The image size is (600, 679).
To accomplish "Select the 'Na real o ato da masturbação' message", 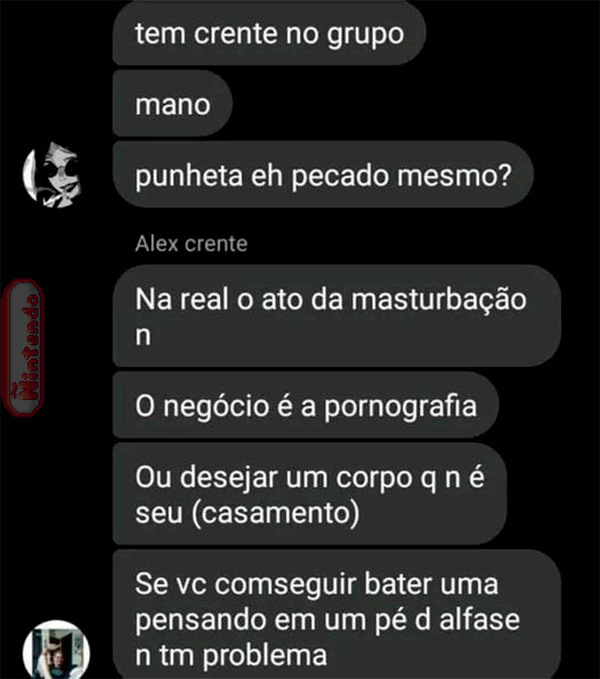I will coord(337,316).
